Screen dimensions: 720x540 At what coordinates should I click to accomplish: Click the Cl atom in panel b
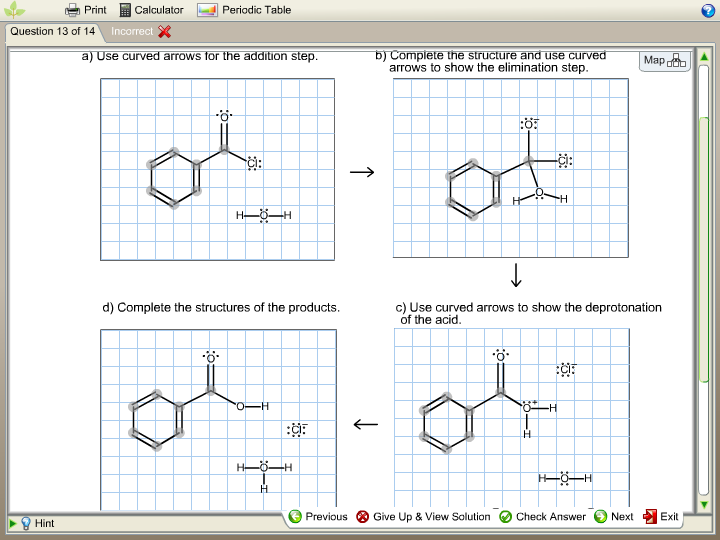(565, 161)
